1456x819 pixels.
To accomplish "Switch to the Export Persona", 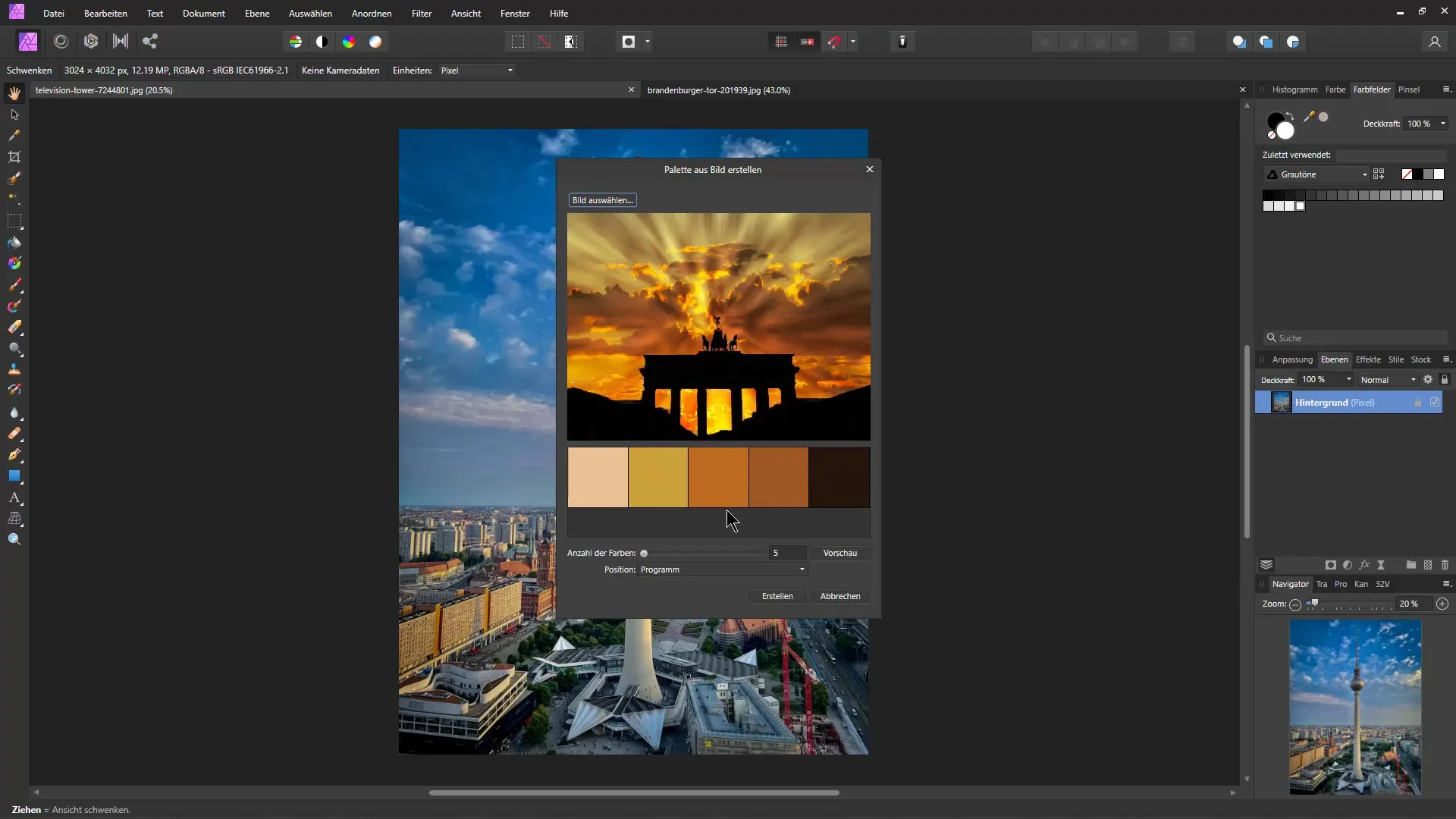I will point(150,42).
